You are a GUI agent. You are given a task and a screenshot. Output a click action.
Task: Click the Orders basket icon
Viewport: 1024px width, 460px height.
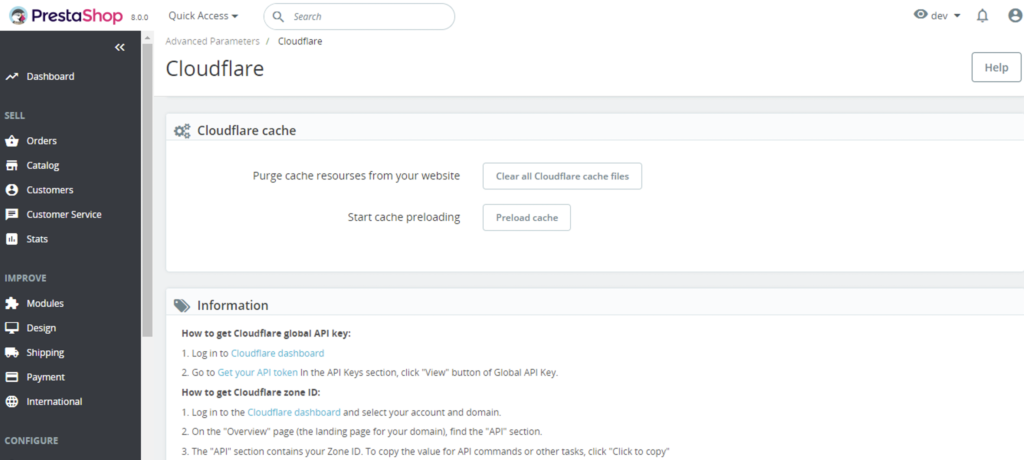coord(12,141)
